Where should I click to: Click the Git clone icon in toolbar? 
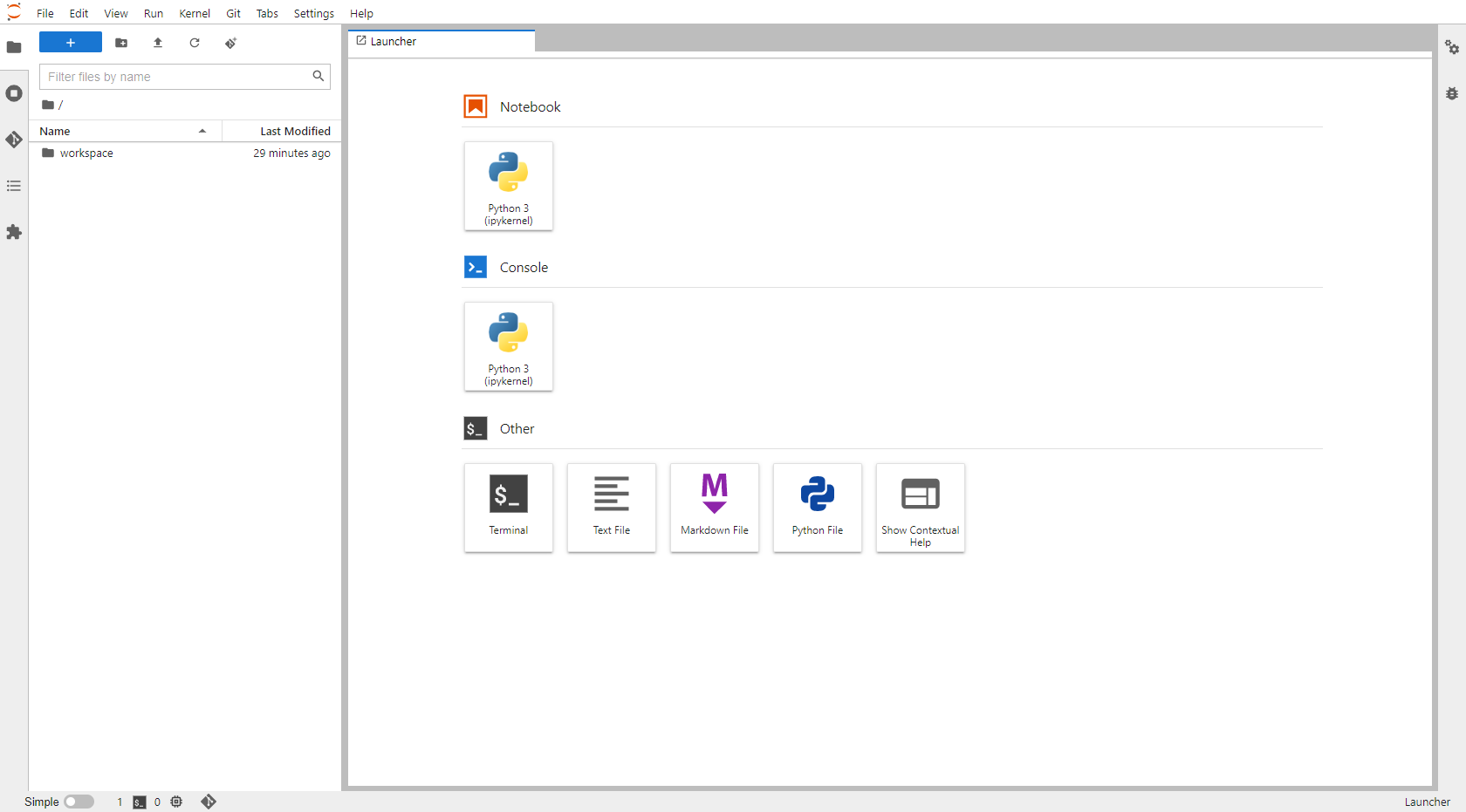[x=231, y=43]
